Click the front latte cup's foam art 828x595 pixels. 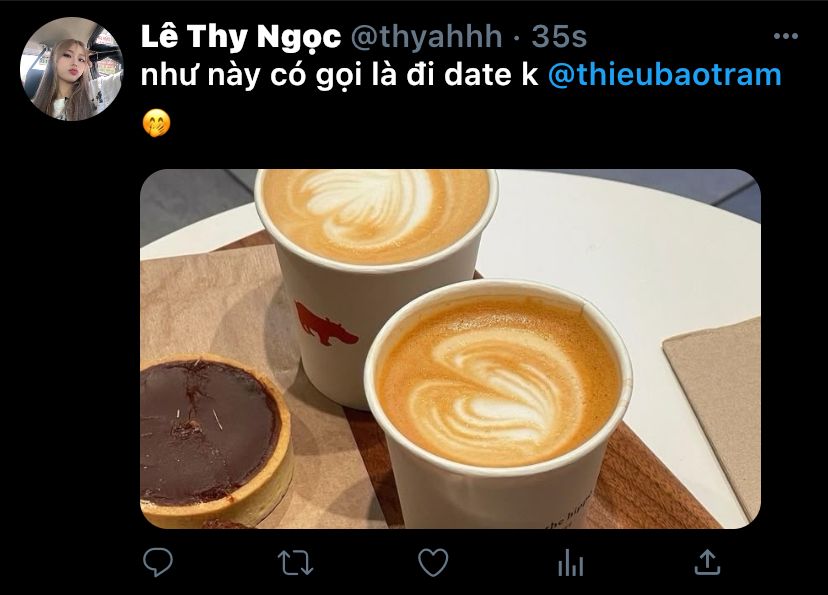(497, 381)
